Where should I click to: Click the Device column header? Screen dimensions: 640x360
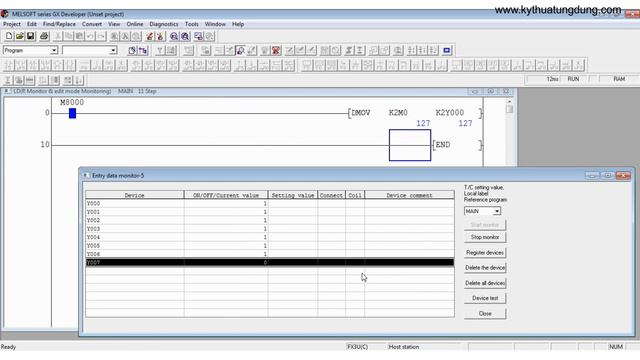(135, 195)
